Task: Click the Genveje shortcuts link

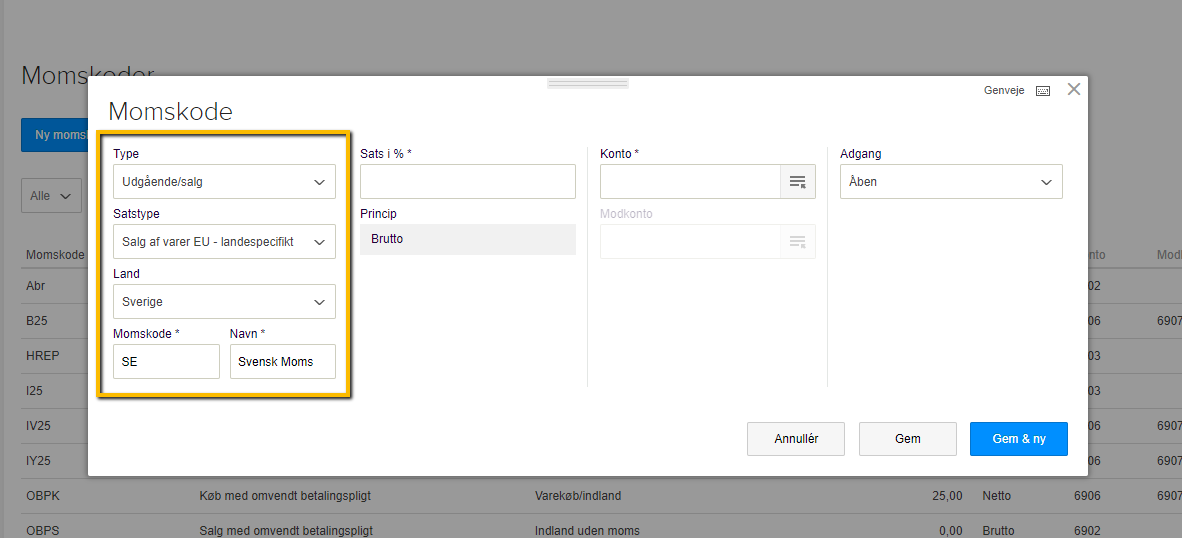Action: tap(1004, 91)
